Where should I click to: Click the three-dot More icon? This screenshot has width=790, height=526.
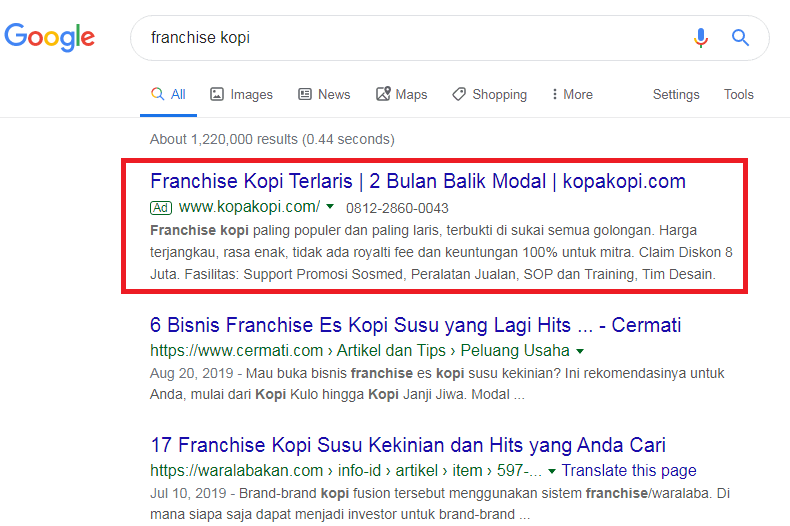(x=554, y=94)
